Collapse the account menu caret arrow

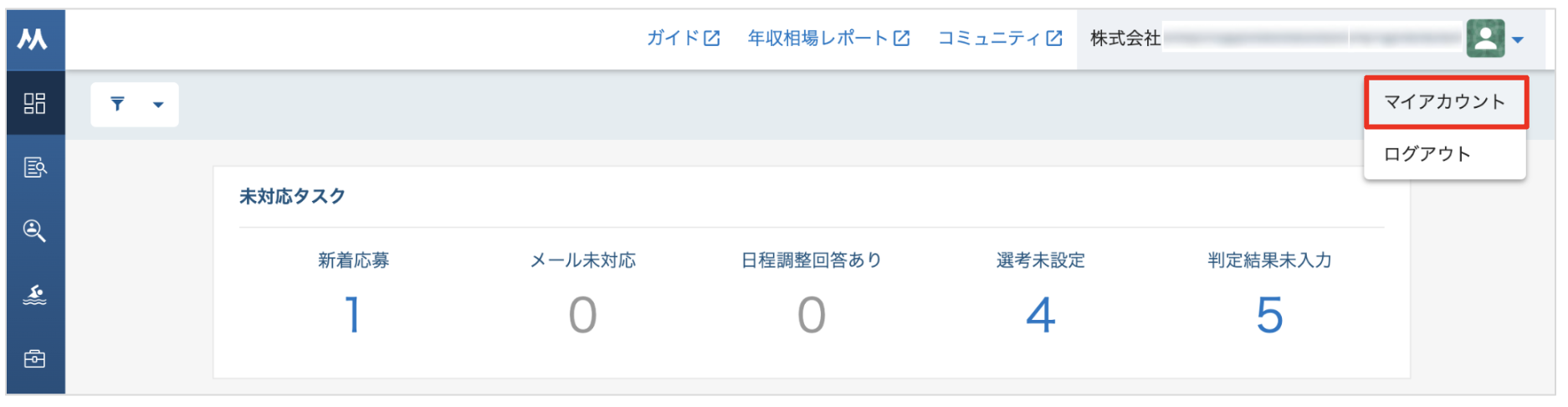pyautogui.click(x=1518, y=39)
